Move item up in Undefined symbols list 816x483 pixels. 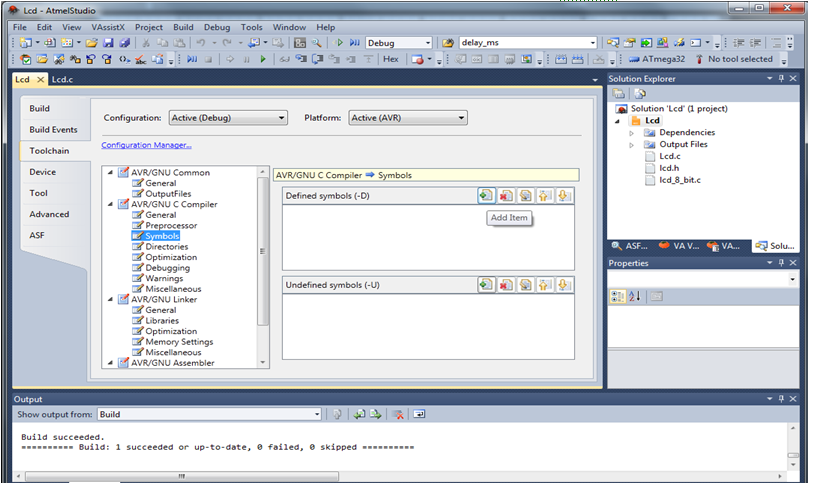pos(544,285)
